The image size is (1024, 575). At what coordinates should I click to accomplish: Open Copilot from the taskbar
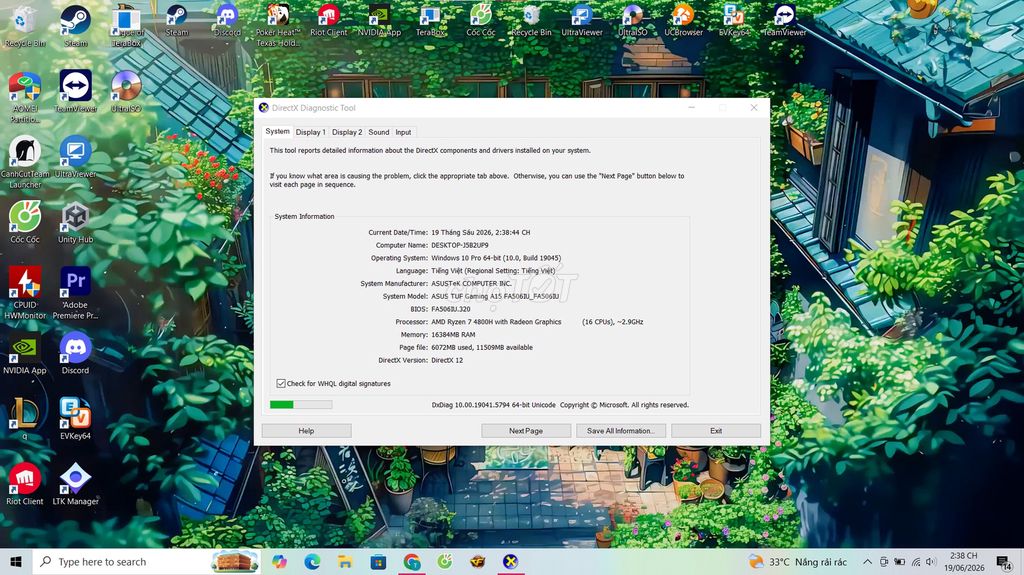point(280,561)
